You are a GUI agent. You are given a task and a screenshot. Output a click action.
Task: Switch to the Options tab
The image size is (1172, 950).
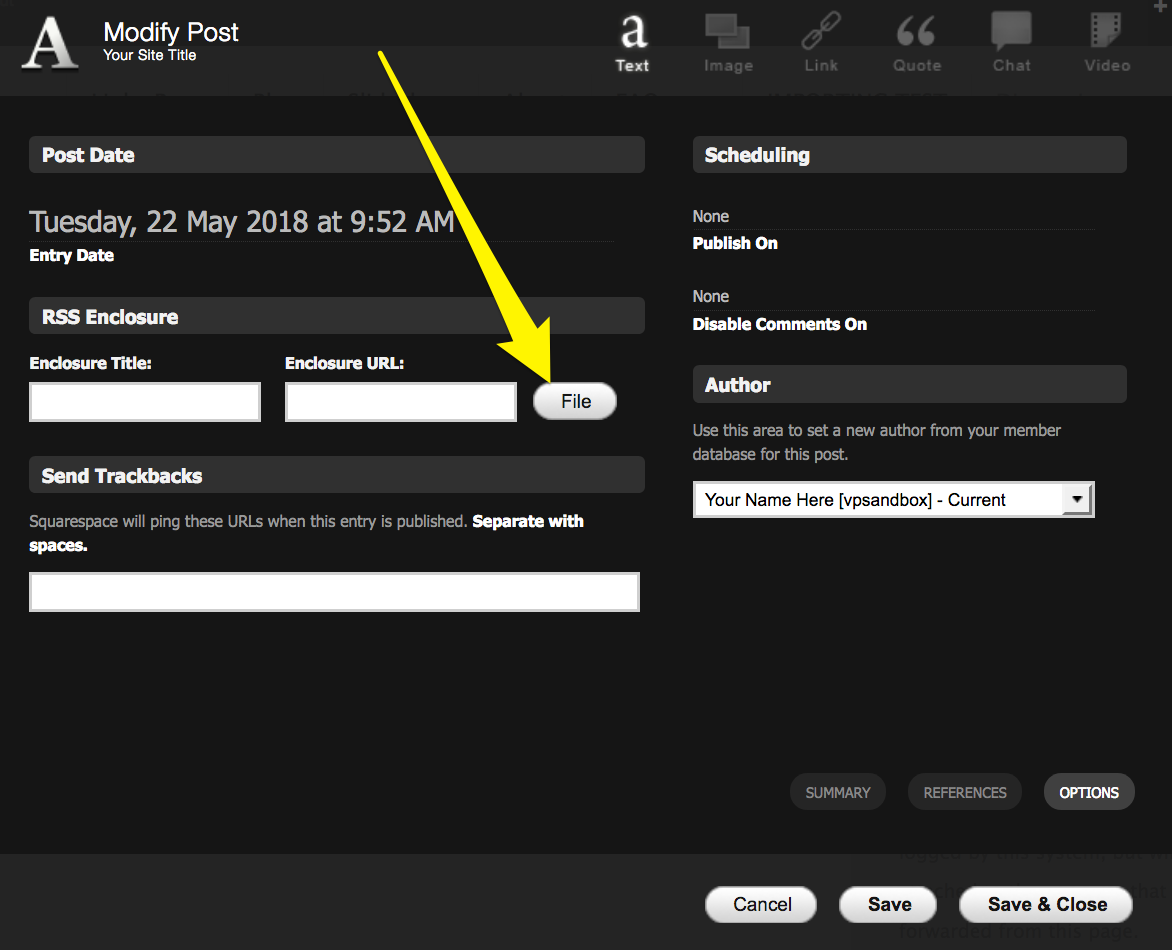(1089, 792)
